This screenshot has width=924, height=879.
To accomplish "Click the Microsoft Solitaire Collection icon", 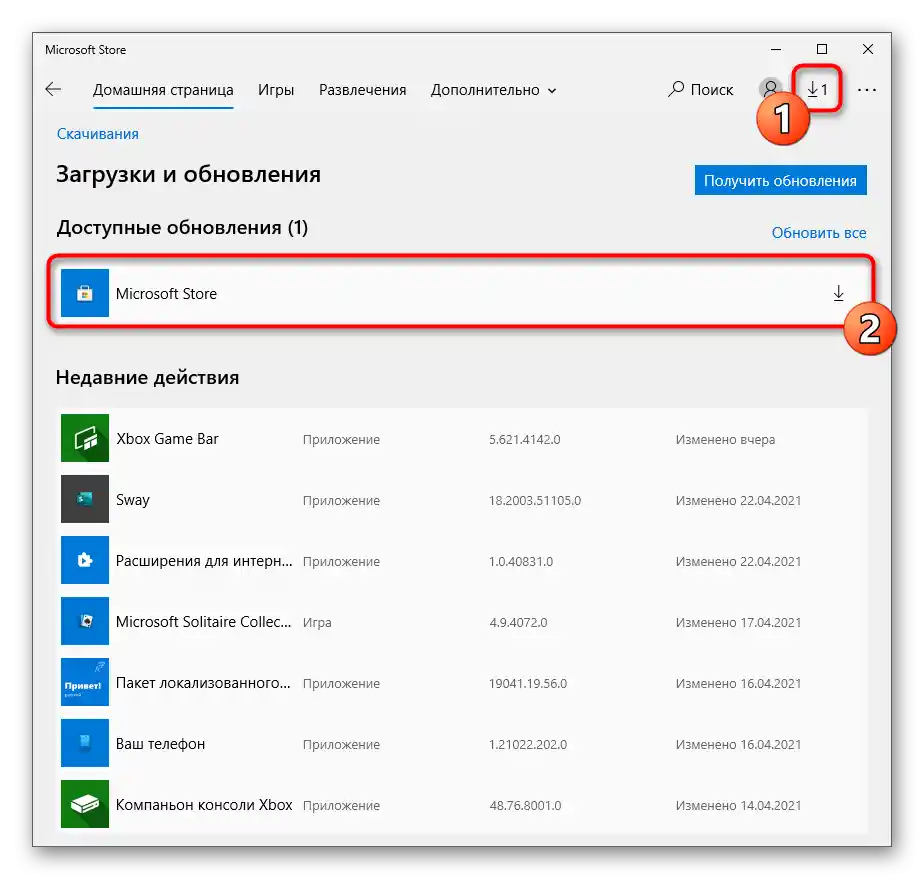I will (x=85, y=621).
